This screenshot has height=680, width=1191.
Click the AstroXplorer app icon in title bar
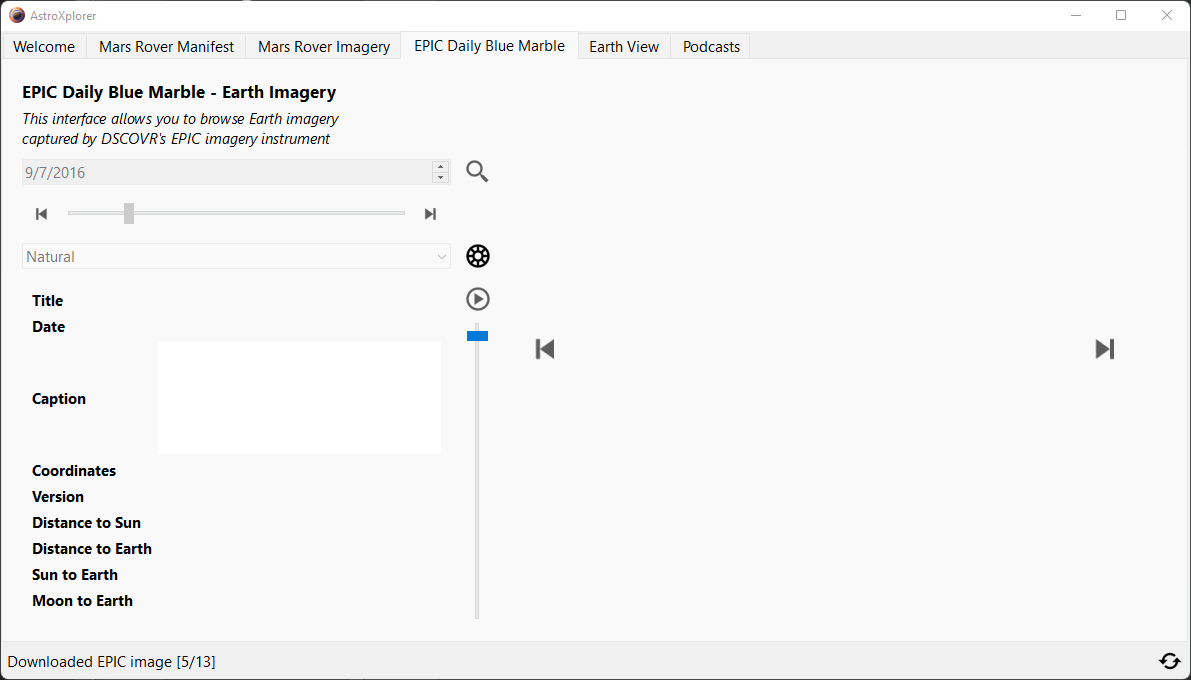coord(16,15)
